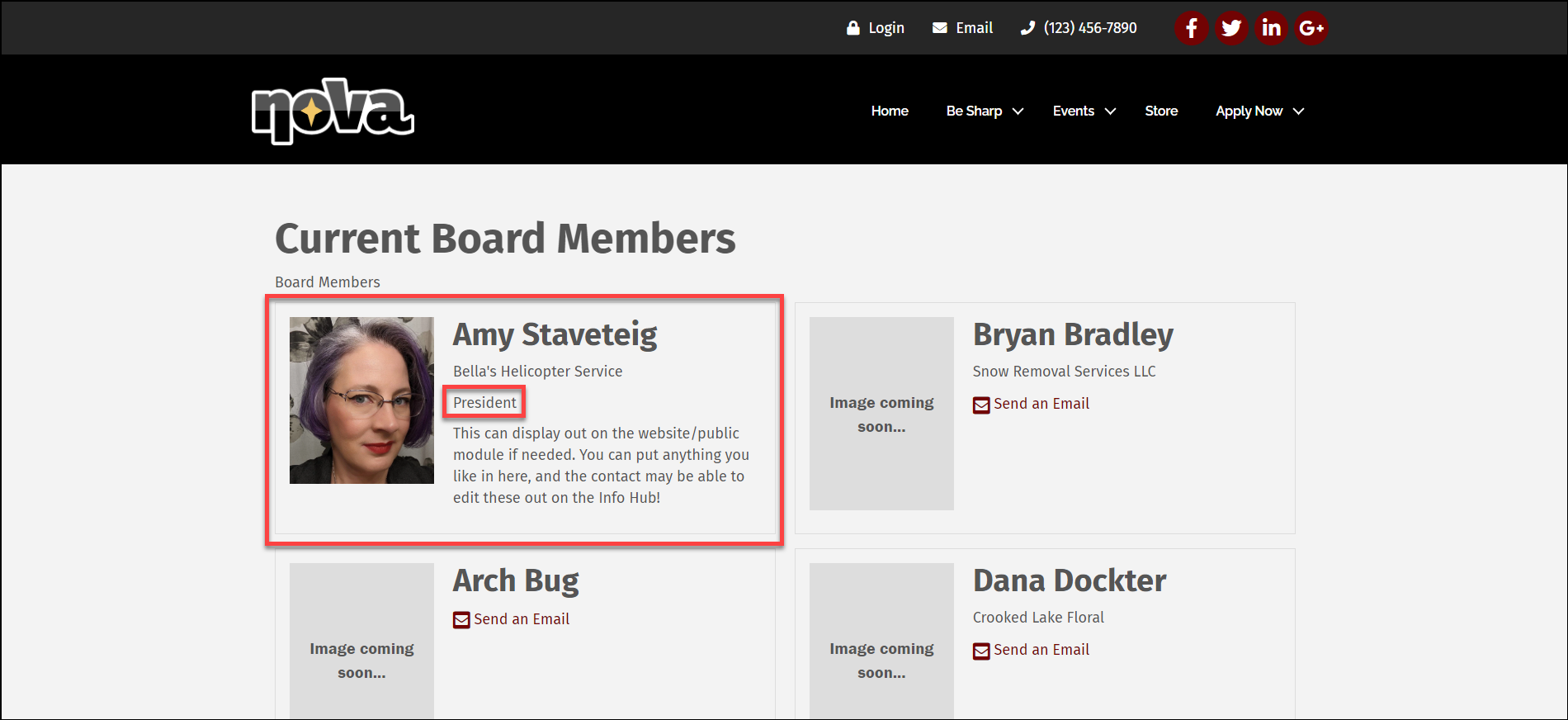
Task: Click Bryan Bradley's email envelope icon
Action: [x=981, y=405]
